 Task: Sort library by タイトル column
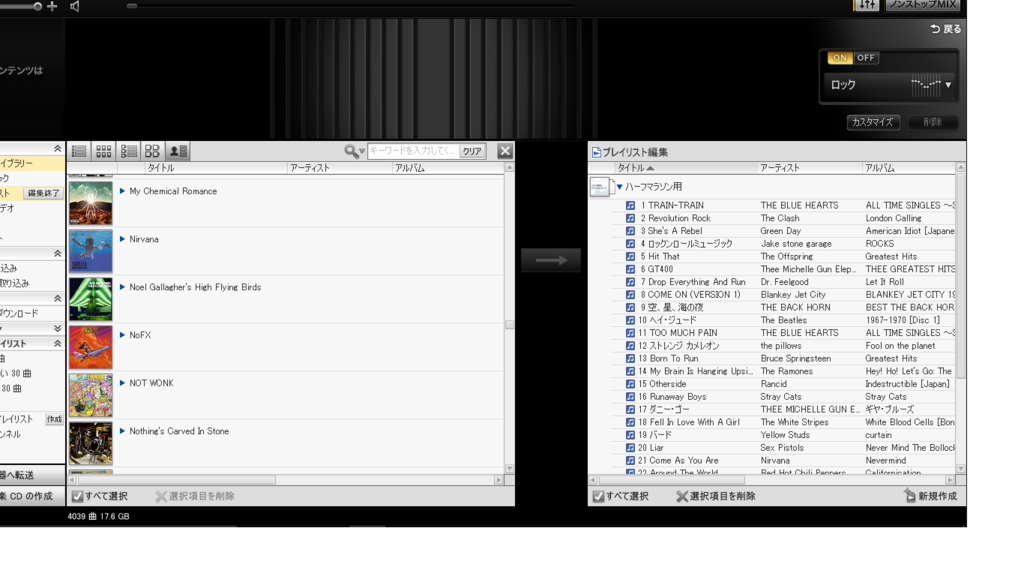pos(161,168)
